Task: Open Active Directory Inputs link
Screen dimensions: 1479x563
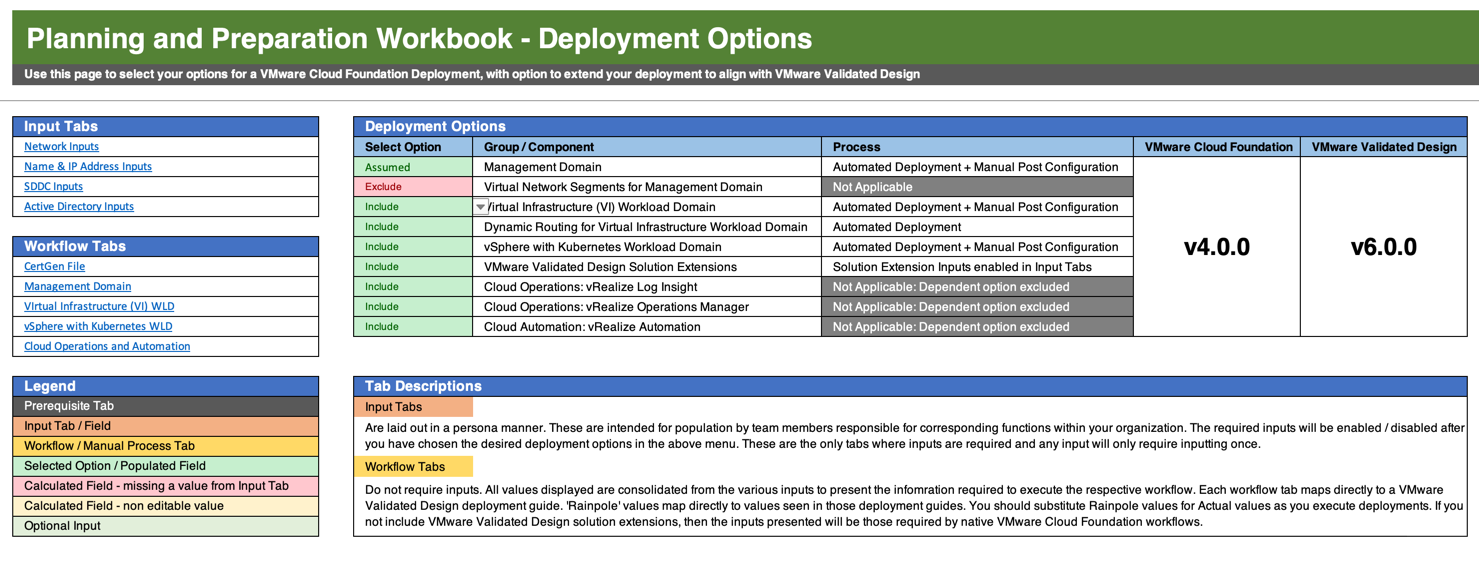Action: 79,207
